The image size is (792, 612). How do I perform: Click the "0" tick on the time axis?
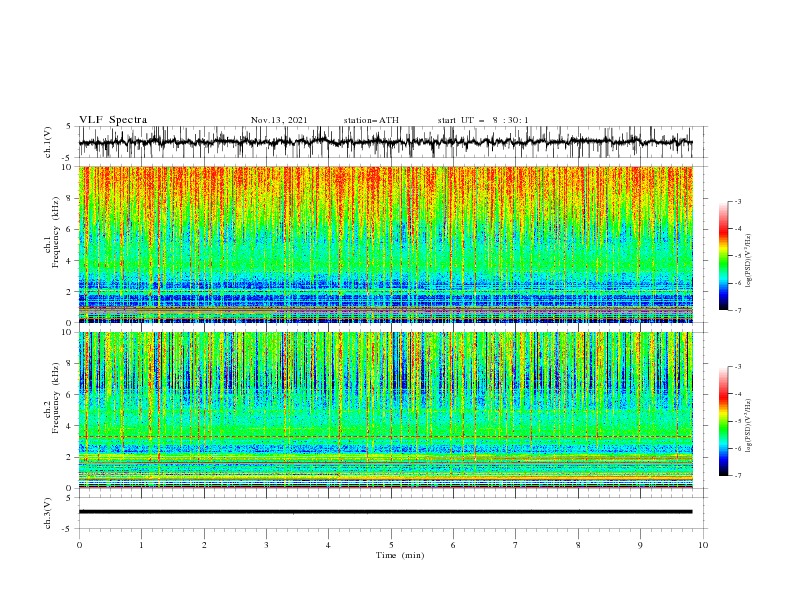(79, 545)
